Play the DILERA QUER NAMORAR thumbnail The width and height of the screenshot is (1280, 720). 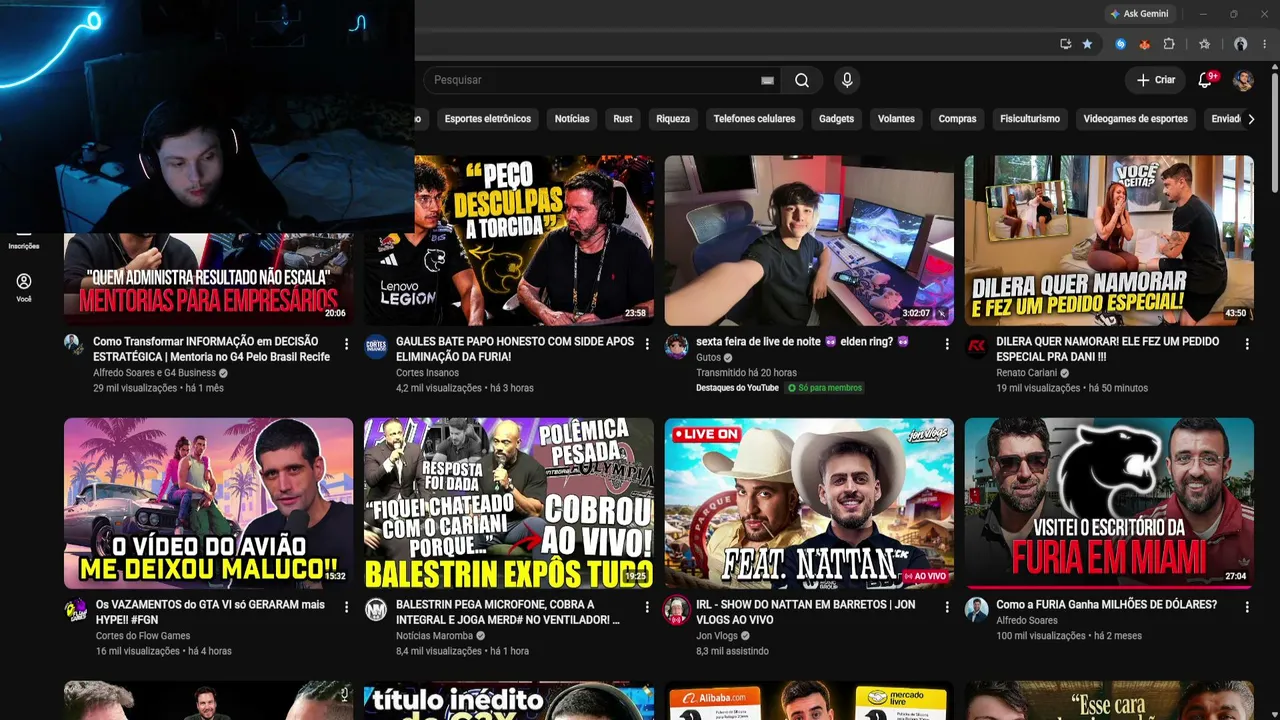1109,240
